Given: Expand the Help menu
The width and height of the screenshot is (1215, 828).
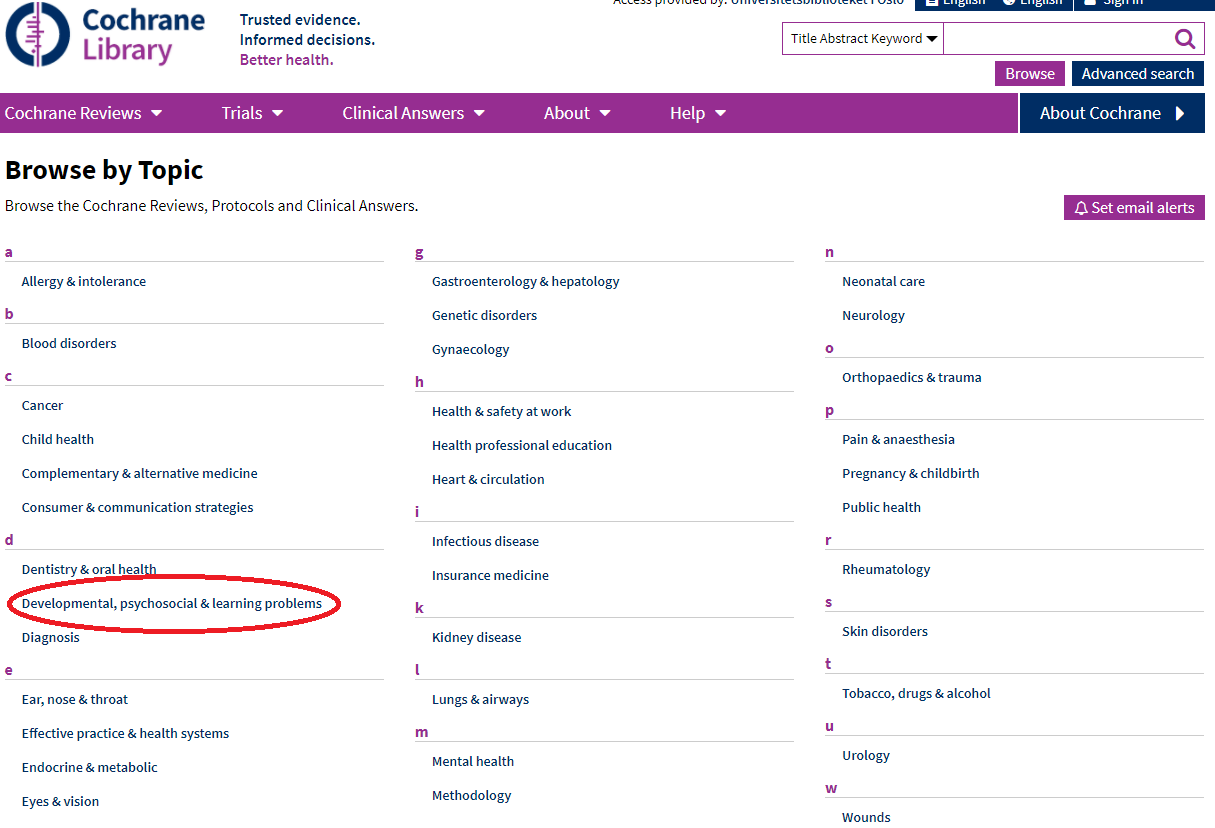Looking at the screenshot, I should pyautogui.click(x=698, y=113).
